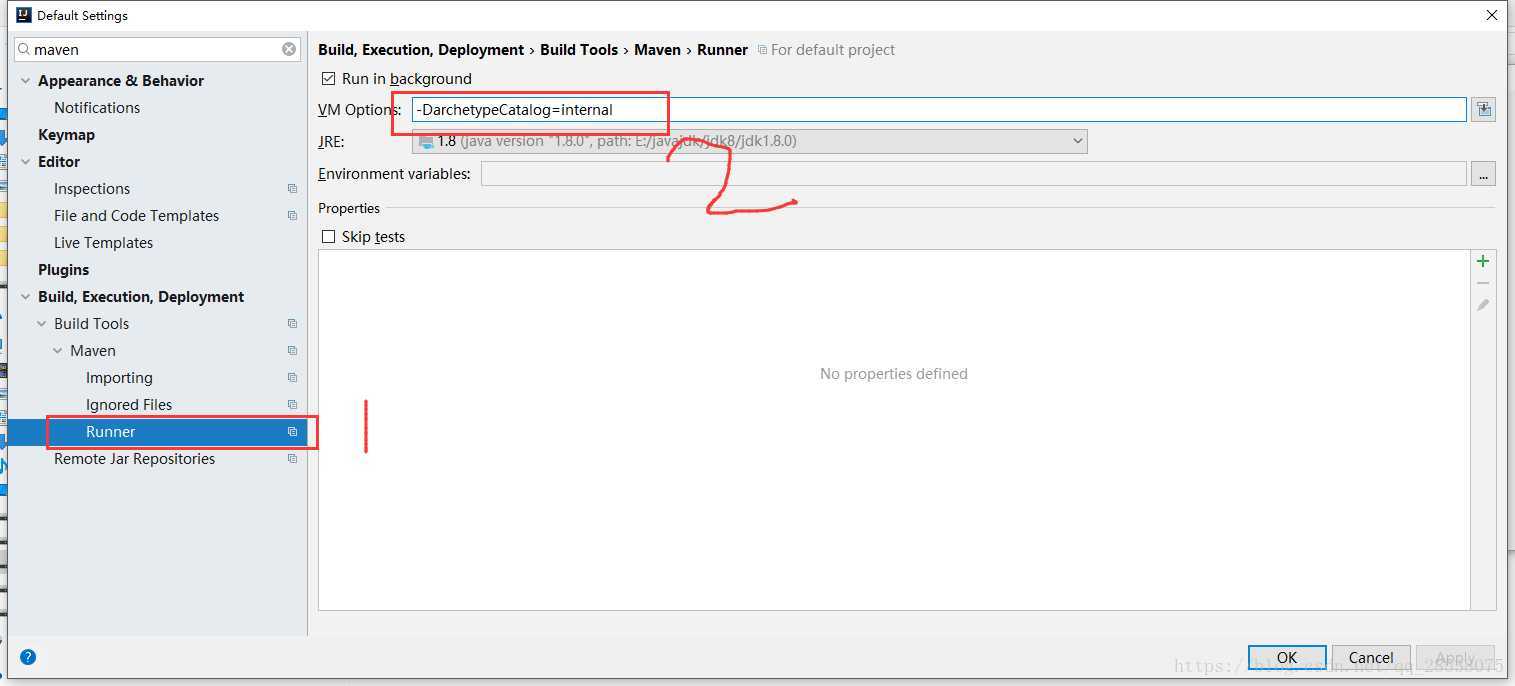Select Importing under Maven
The height and width of the screenshot is (686, 1515).
click(119, 378)
